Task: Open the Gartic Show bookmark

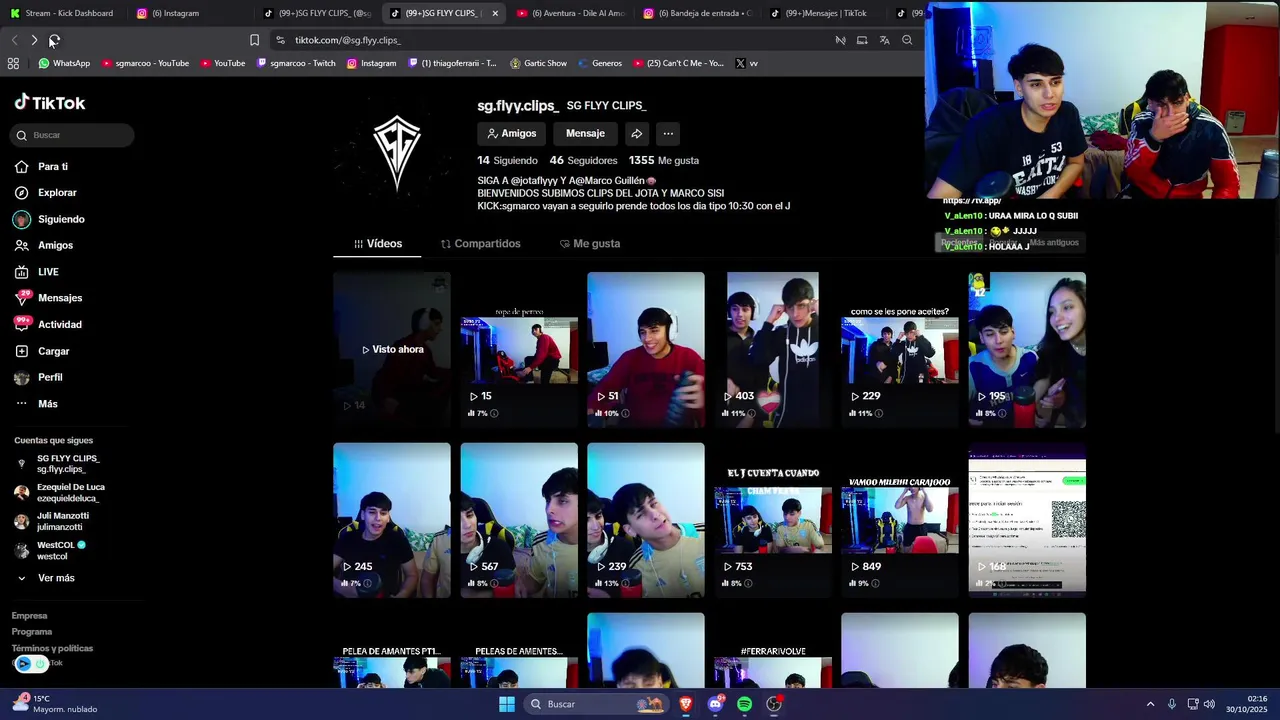Action: click(x=538, y=63)
